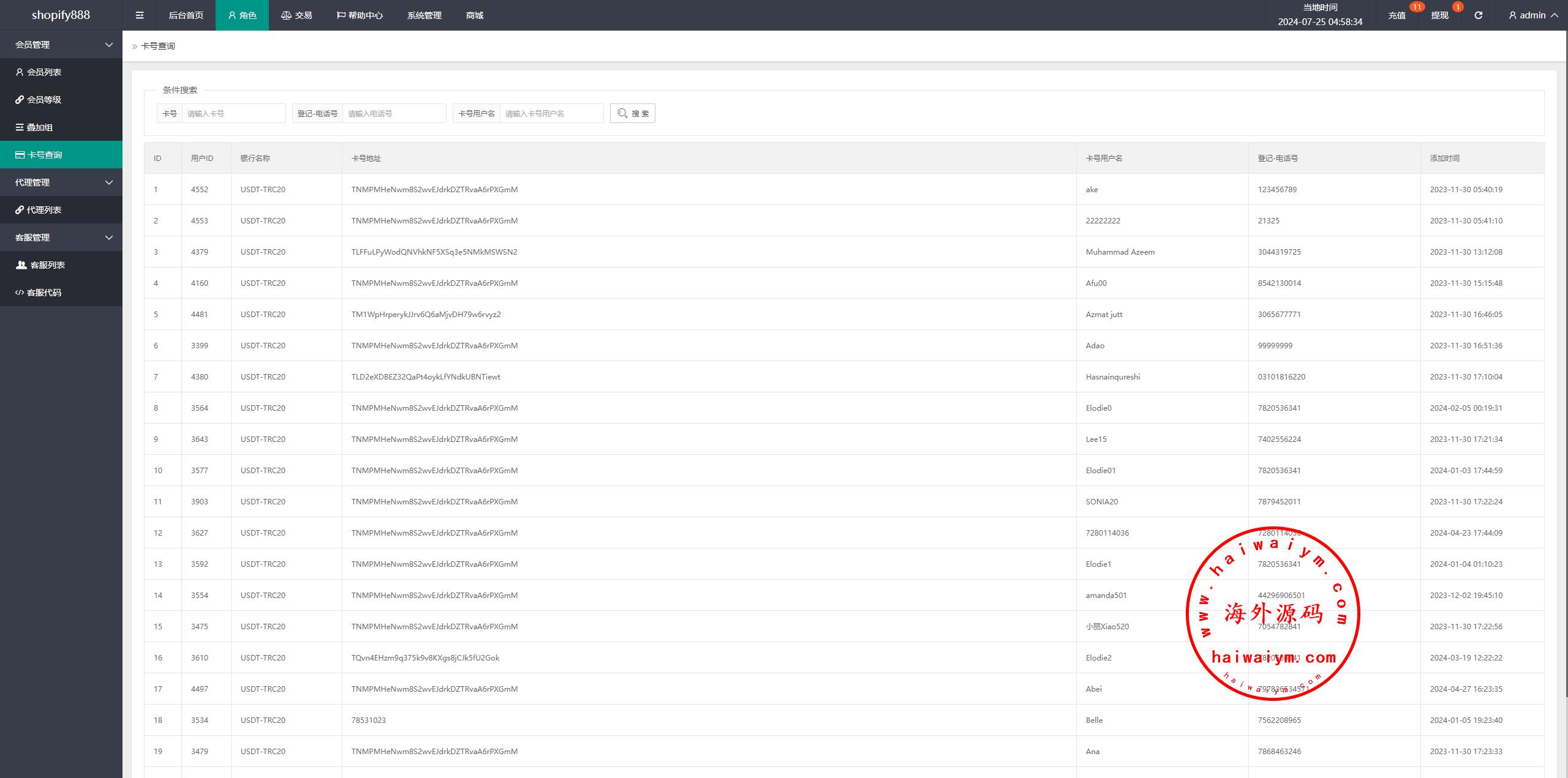Click the refresh icon in top bar
The height and width of the screenshot is (778, 1568).
pos(1478,15)
